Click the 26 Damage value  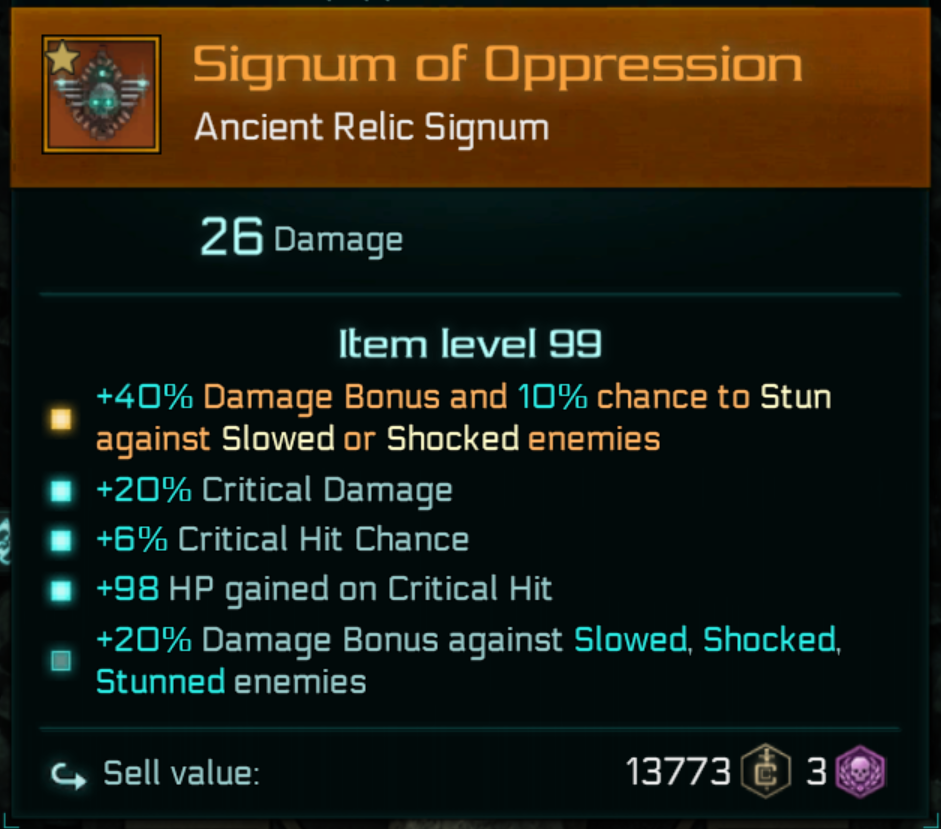(301, 238)
